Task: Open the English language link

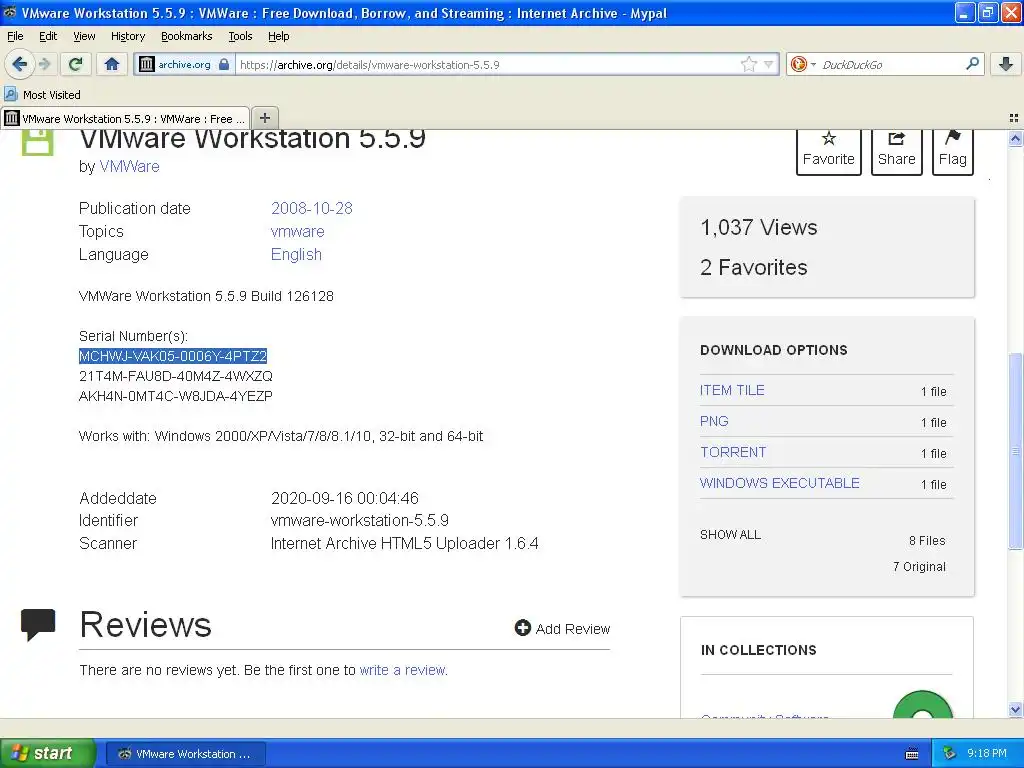Action: pos(296,255)
